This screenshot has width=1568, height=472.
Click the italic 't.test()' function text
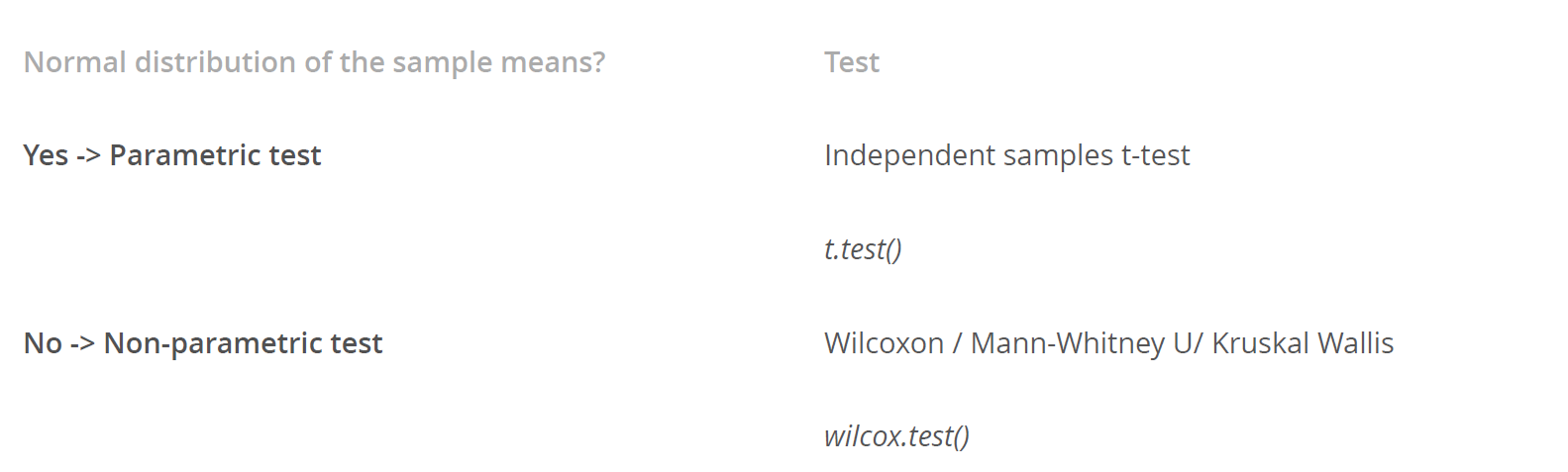(863, 249)
